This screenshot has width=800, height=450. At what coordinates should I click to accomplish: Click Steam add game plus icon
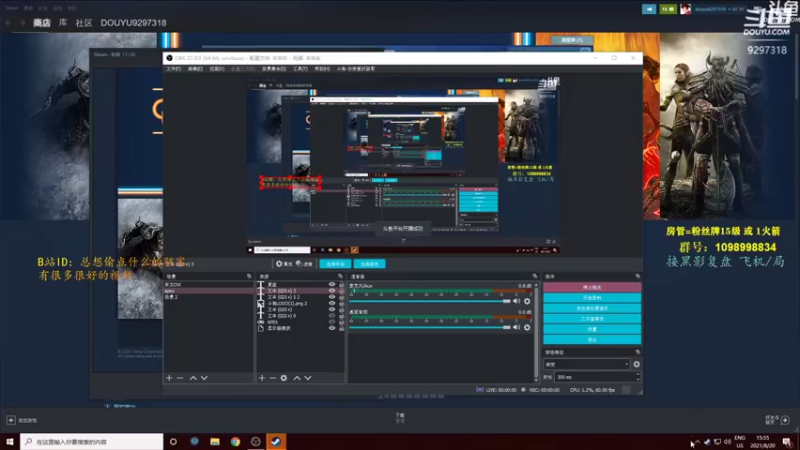pyautogui.click(x=11, y=420)
